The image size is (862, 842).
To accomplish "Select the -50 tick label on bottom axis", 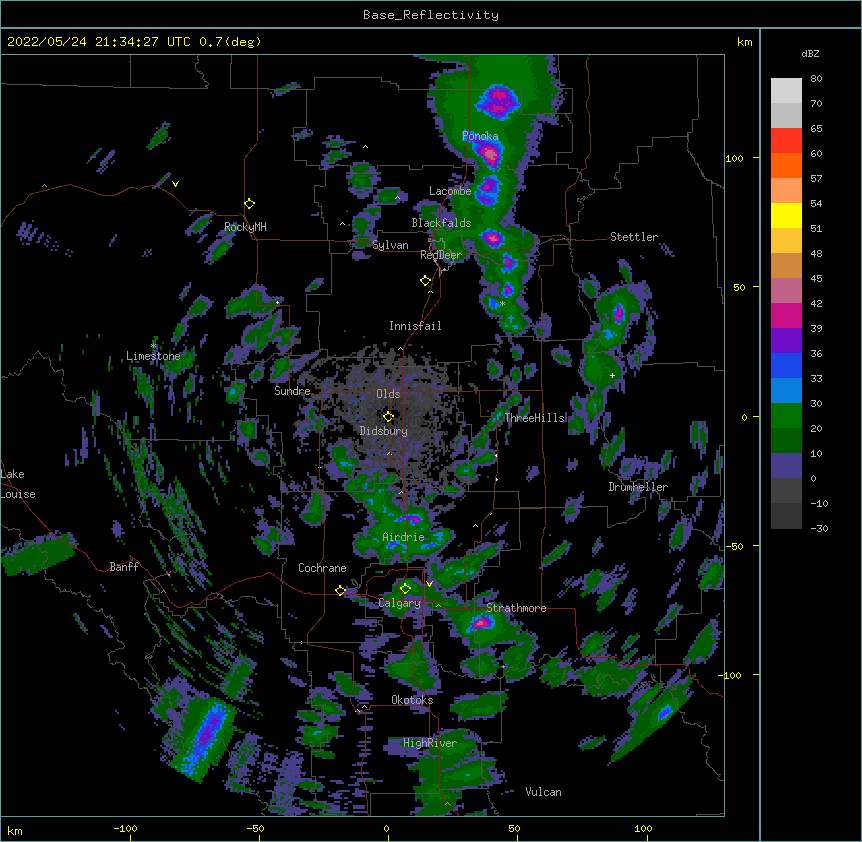I will (x=255, y=828).
